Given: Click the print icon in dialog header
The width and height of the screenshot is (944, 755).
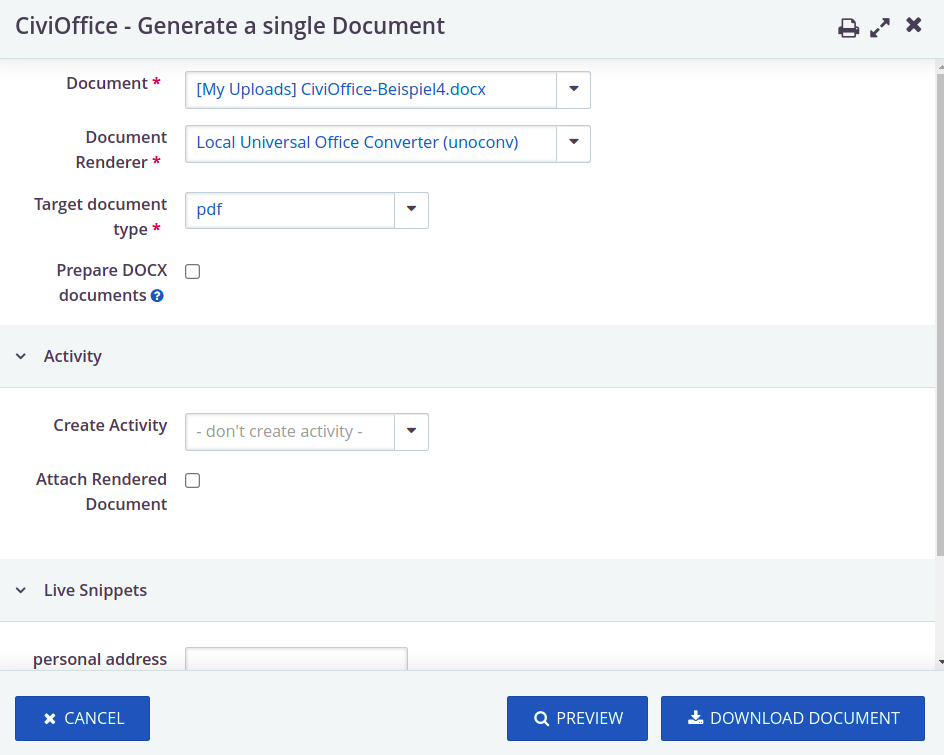Looking at the screenshot, I should click(848, 28).
